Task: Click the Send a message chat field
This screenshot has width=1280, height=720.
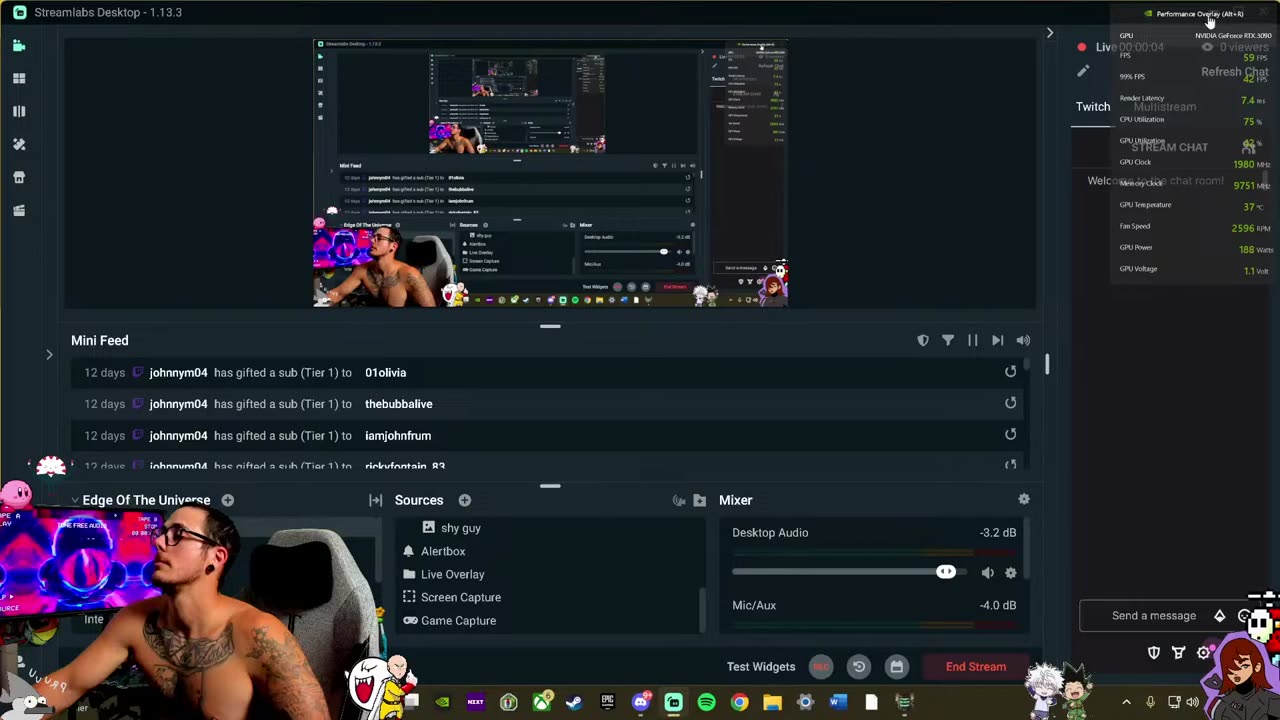Action: point(1154,616)
